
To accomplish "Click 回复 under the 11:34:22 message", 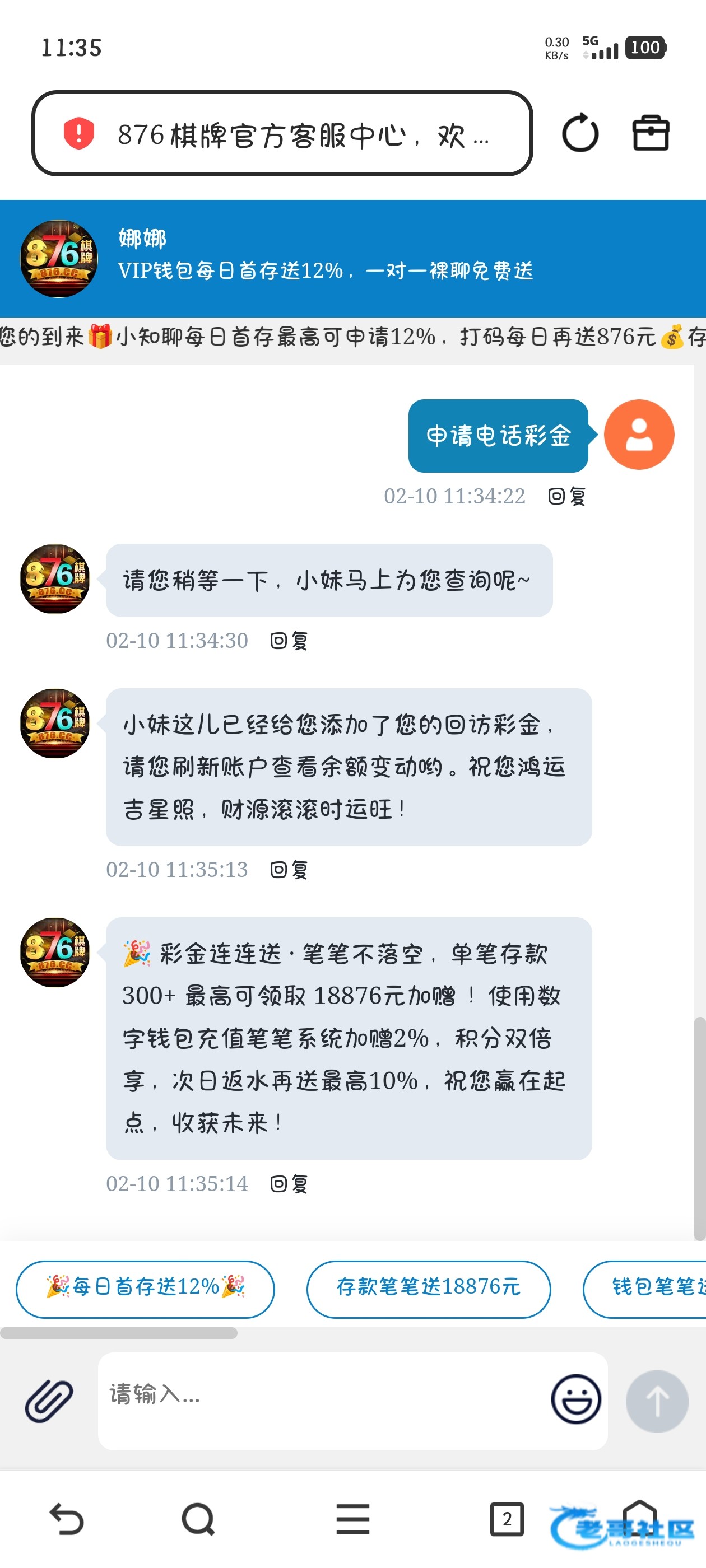I will click(x=567, y=497).
